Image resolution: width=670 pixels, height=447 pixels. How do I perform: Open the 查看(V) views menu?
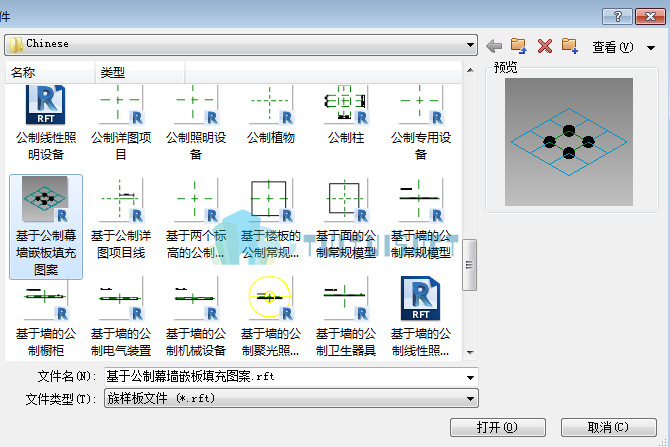tap(613, 47)
